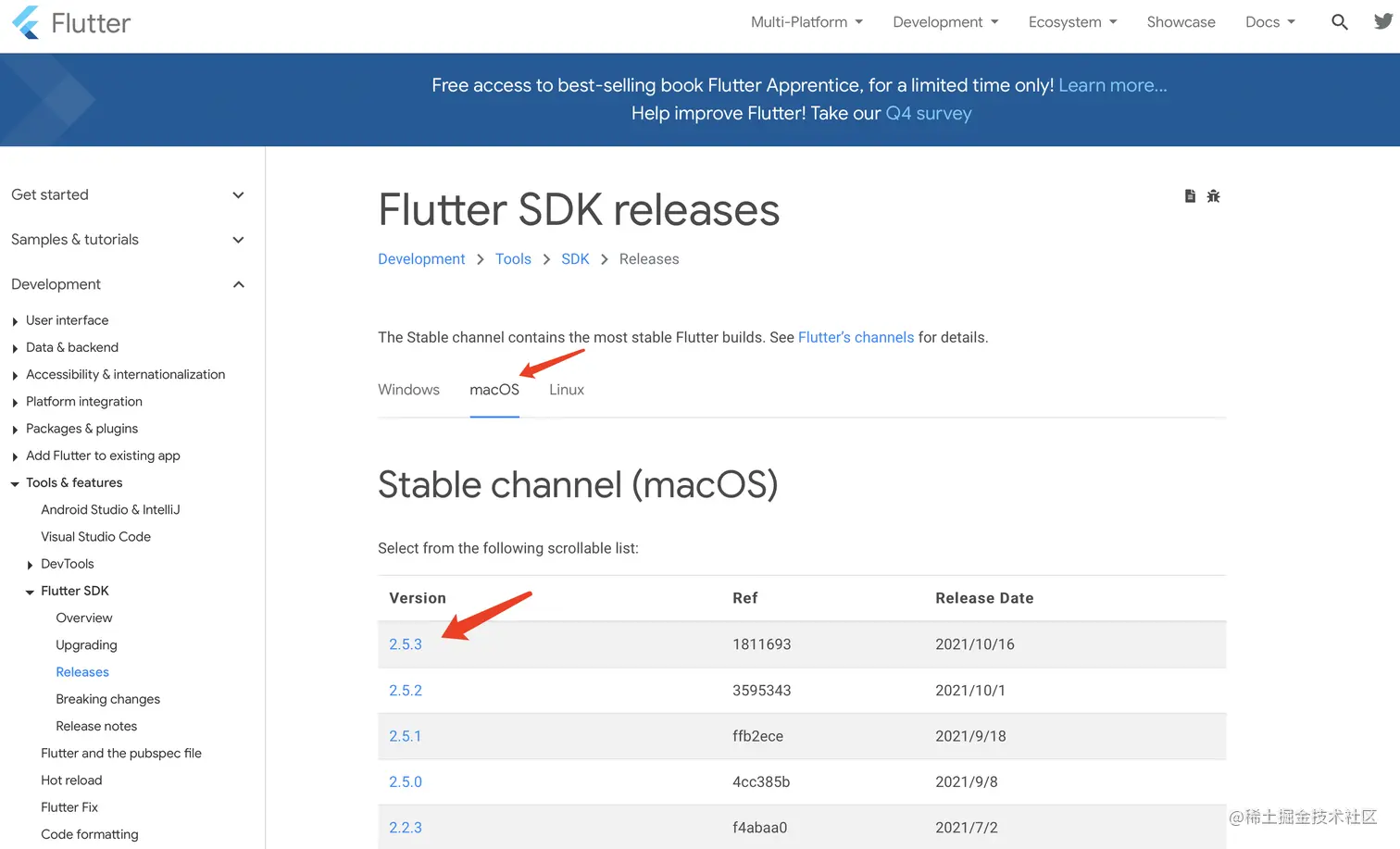This screenshot has height=849, width=1400.
Task: Select release date 2021/10/16
Action: 975,644
